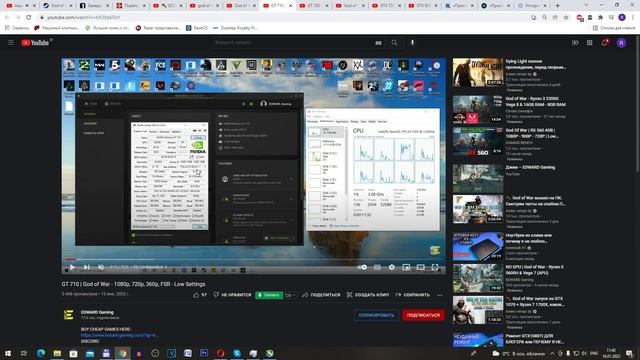The height and width of the screenshot is (360, 640).
Task: Click the 'СПОНСИРОВАТЬ' button
Action: (x=376, y=315)
